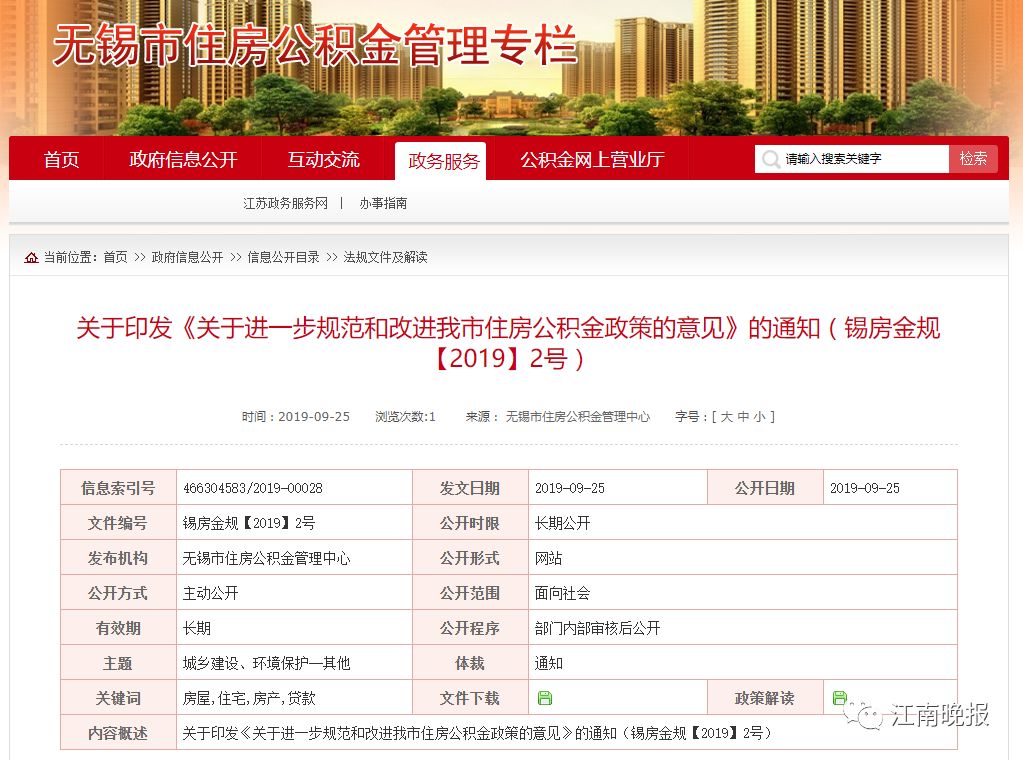
Task: Go to 首页 in the breadcrumb
Action: (x=115, y=257)
